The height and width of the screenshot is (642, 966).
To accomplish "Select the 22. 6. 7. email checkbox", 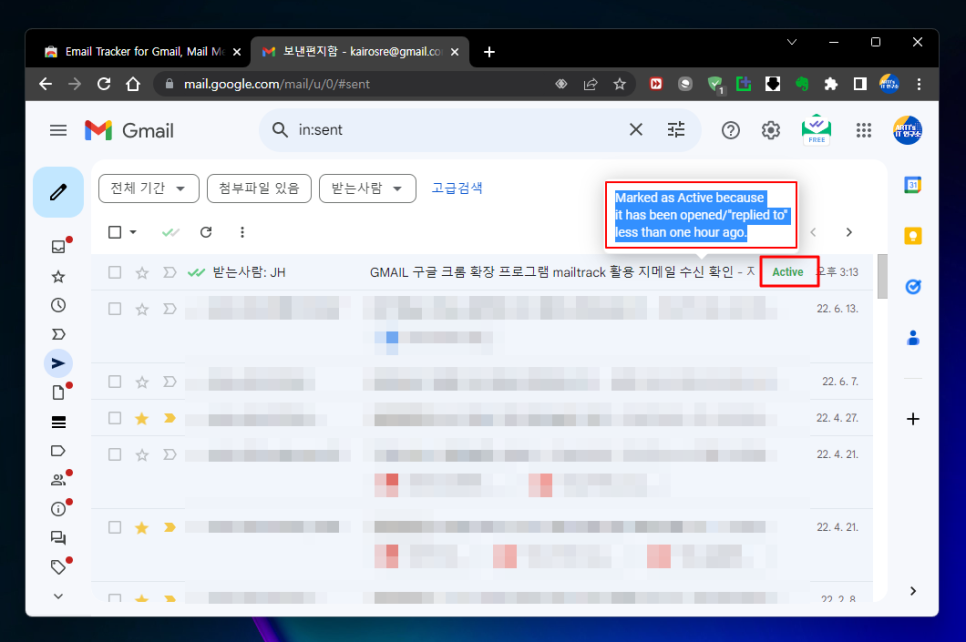I will click(115, 381).
